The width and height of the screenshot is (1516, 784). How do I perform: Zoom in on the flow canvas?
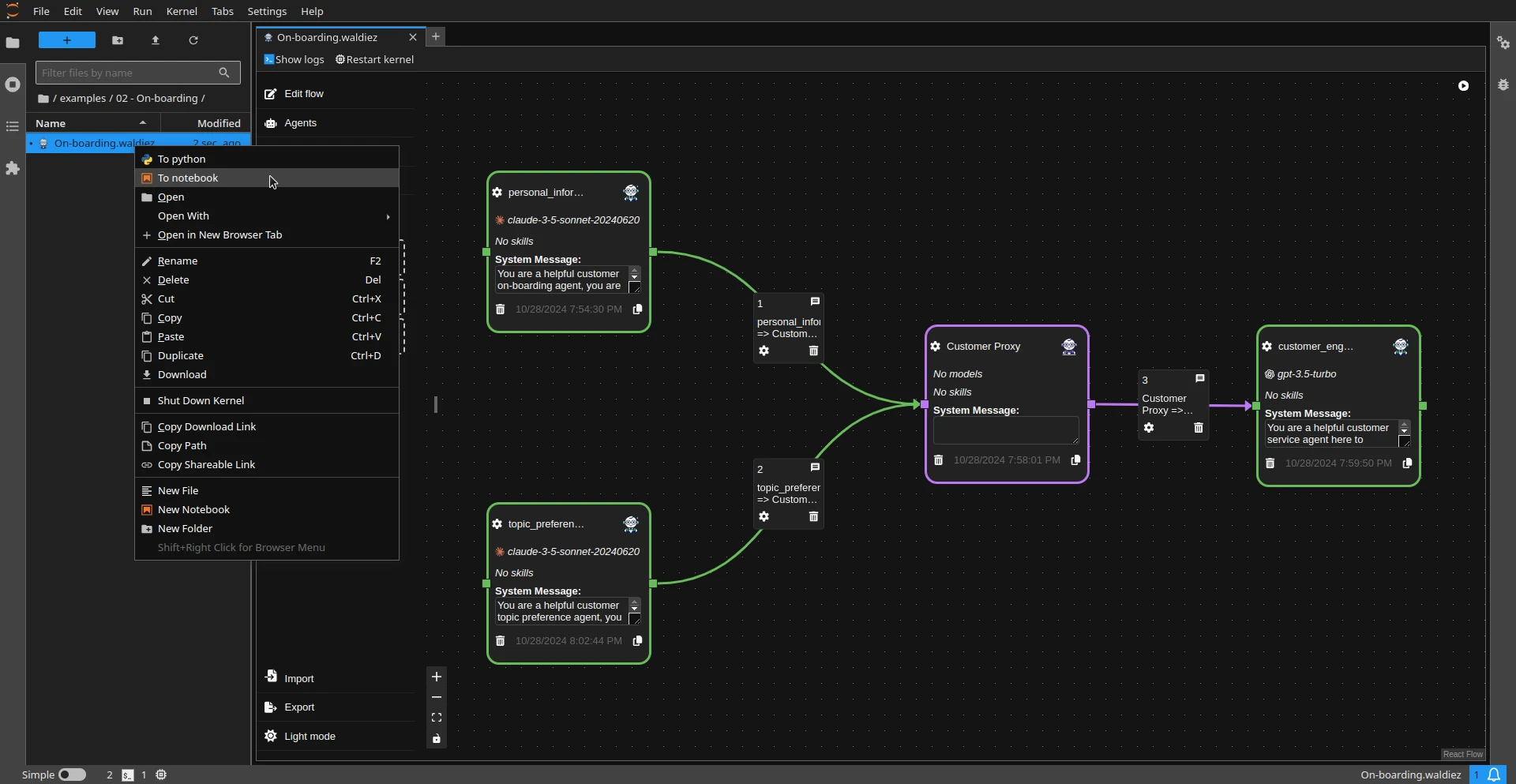437,677
